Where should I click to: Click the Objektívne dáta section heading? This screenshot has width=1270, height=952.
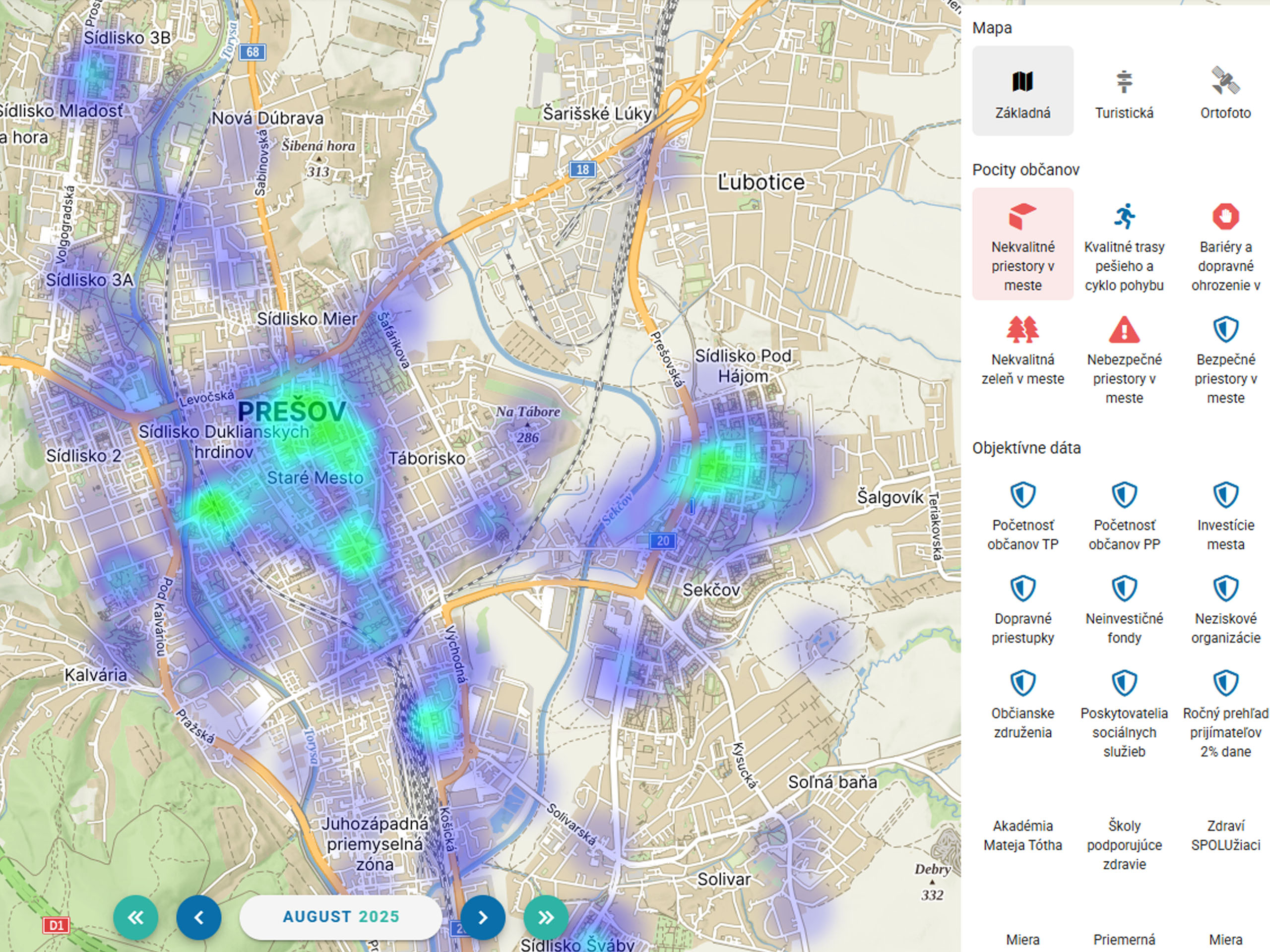(1026, 448)
